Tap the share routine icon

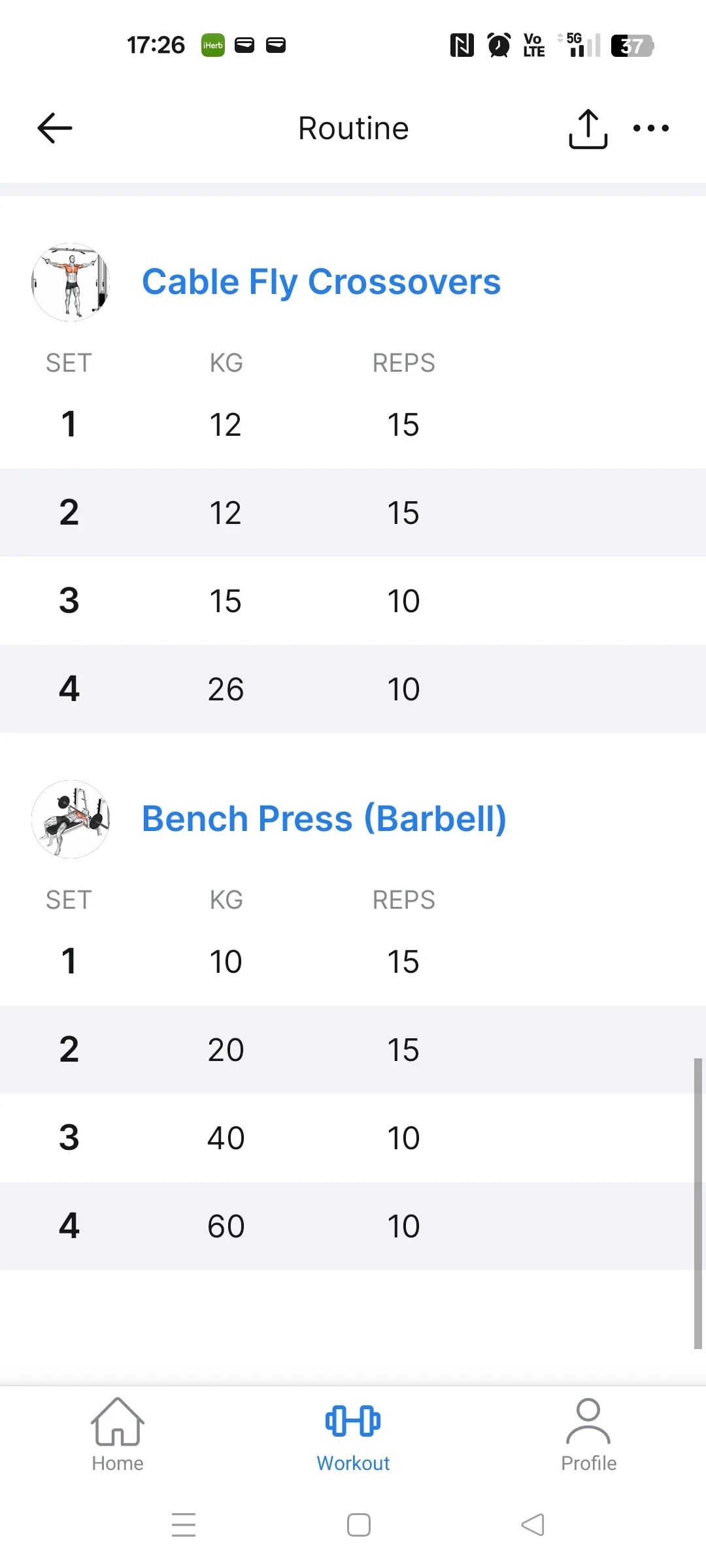(x=588, y=129)
